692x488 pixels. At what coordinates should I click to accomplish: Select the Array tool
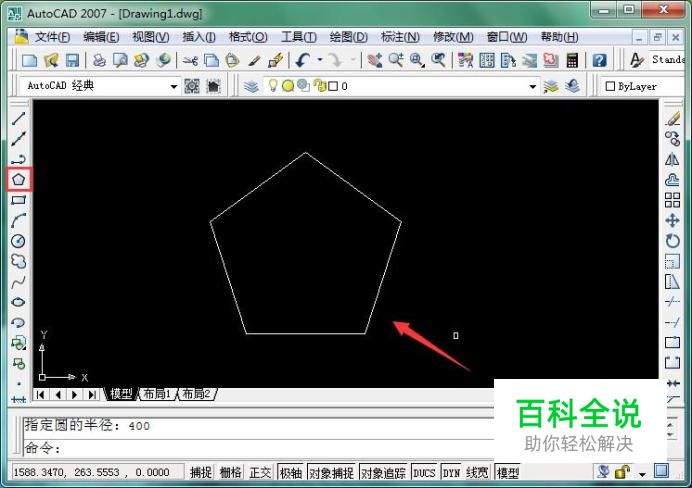point(673,200)
